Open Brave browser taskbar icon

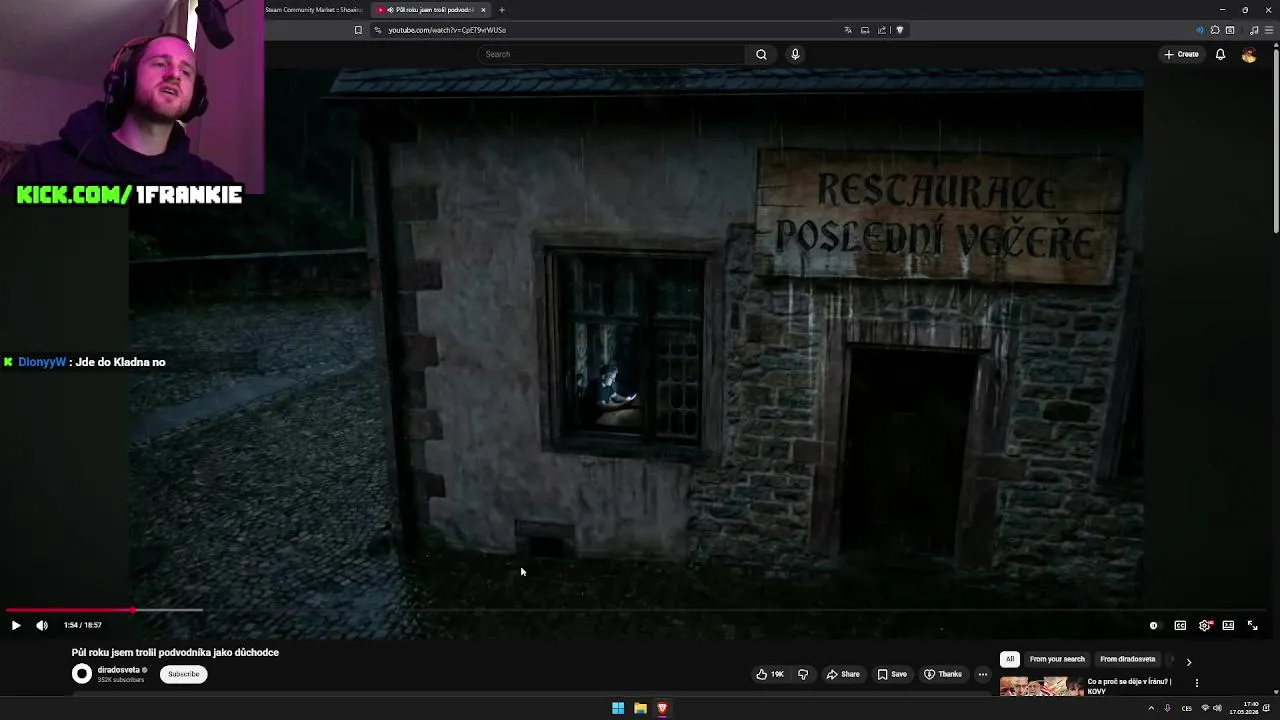pyautogui.click(x=662, y=708)
